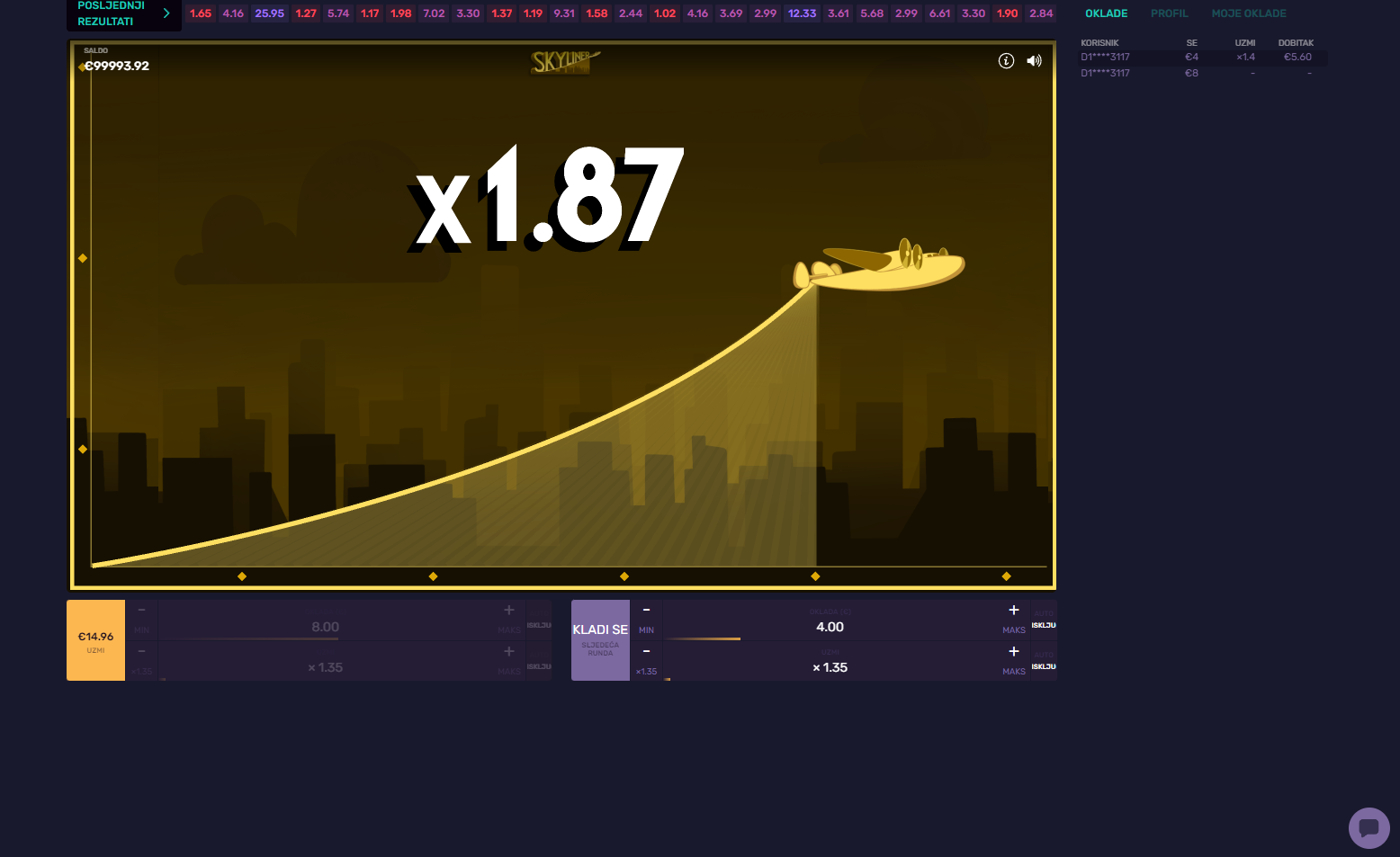Toggle auto bet in right panel
1400x857 pixels.
[x=1044, y=620]
